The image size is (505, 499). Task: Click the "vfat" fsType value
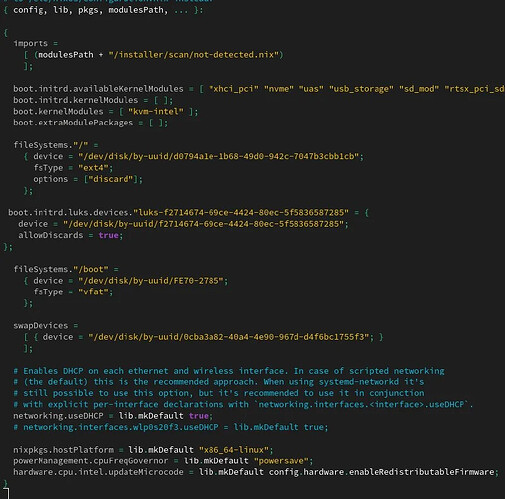(93, 292)
